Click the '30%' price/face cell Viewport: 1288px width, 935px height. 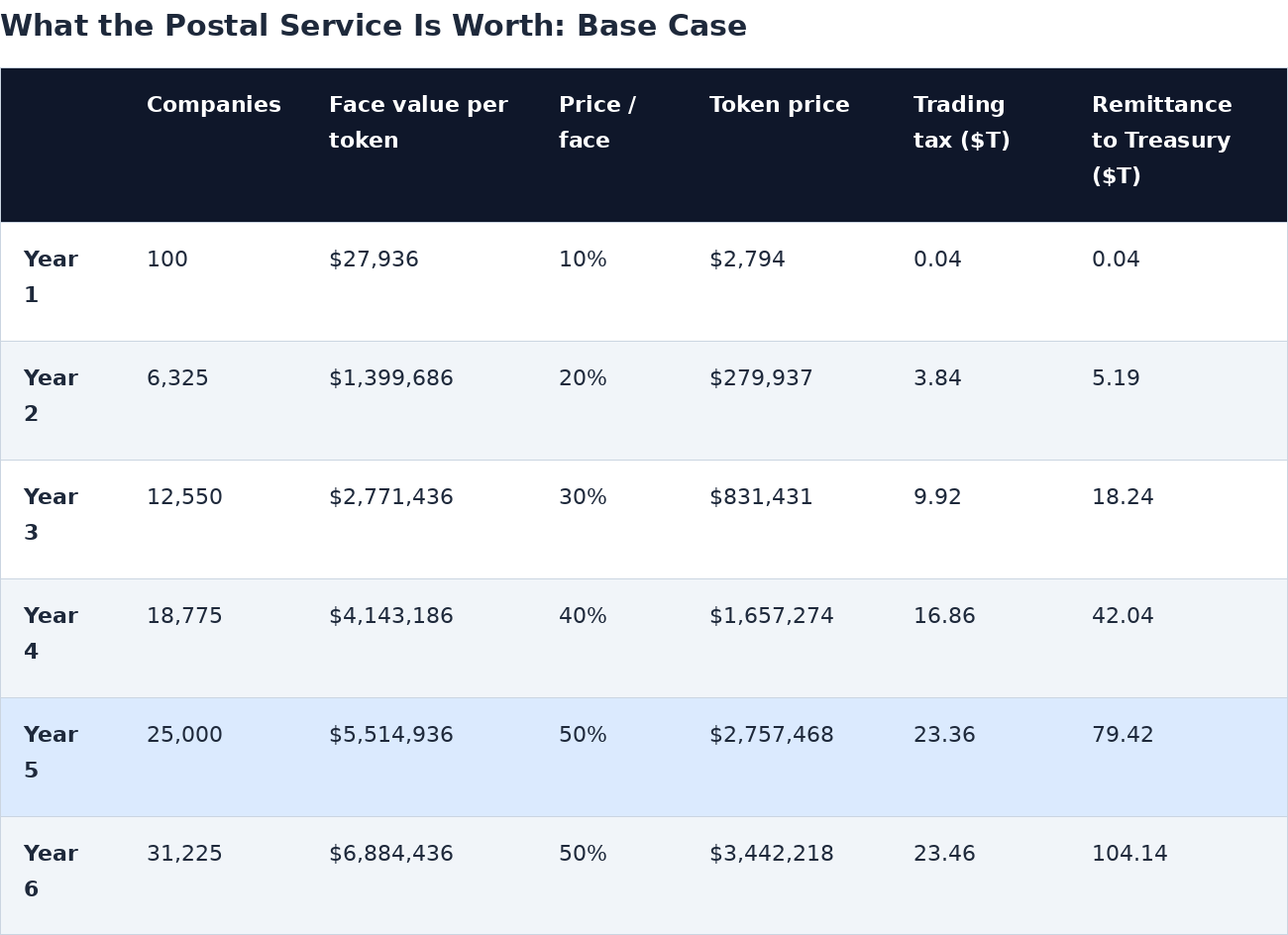[x=583, y=498]
